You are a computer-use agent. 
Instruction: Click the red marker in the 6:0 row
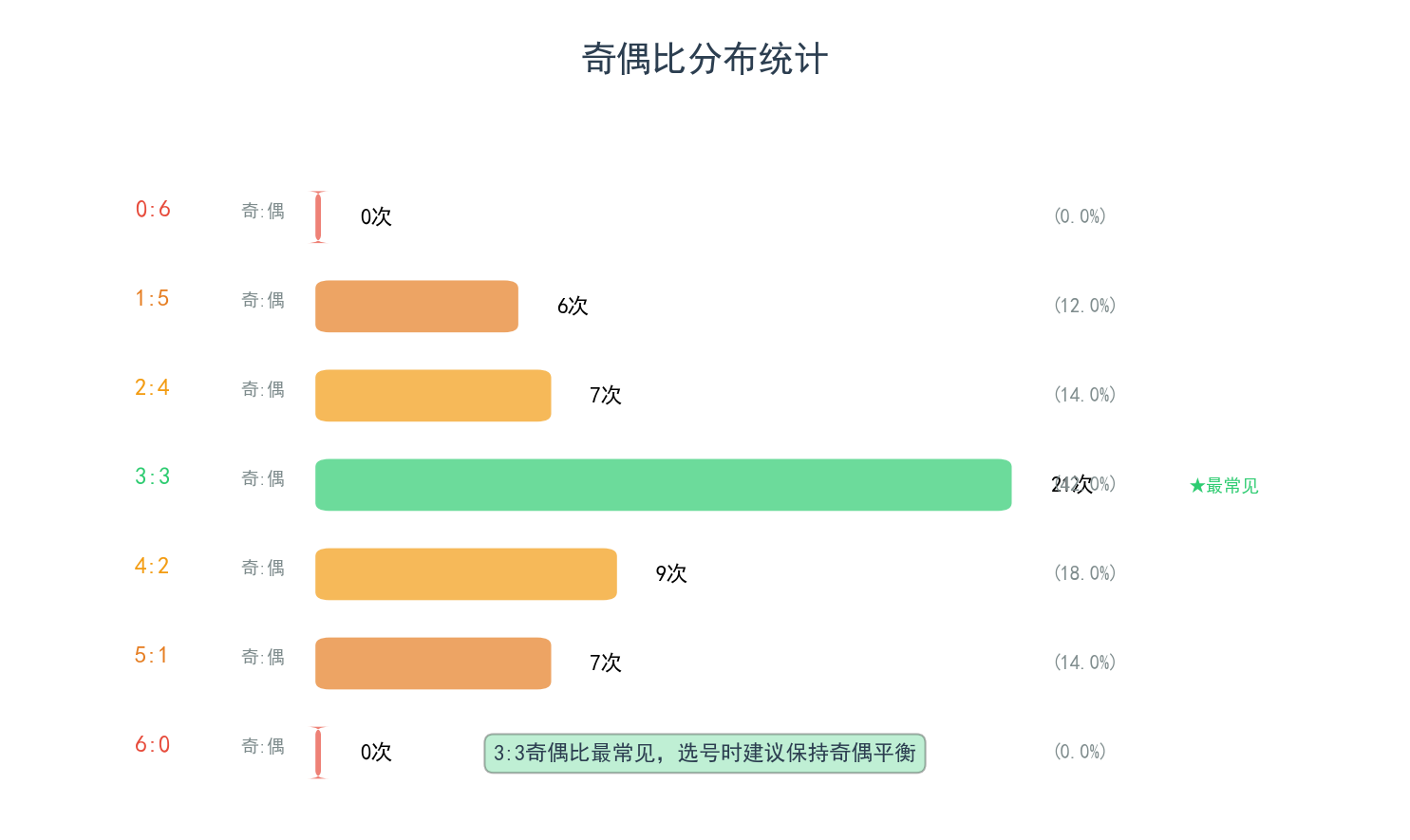[x=318, y=753]
